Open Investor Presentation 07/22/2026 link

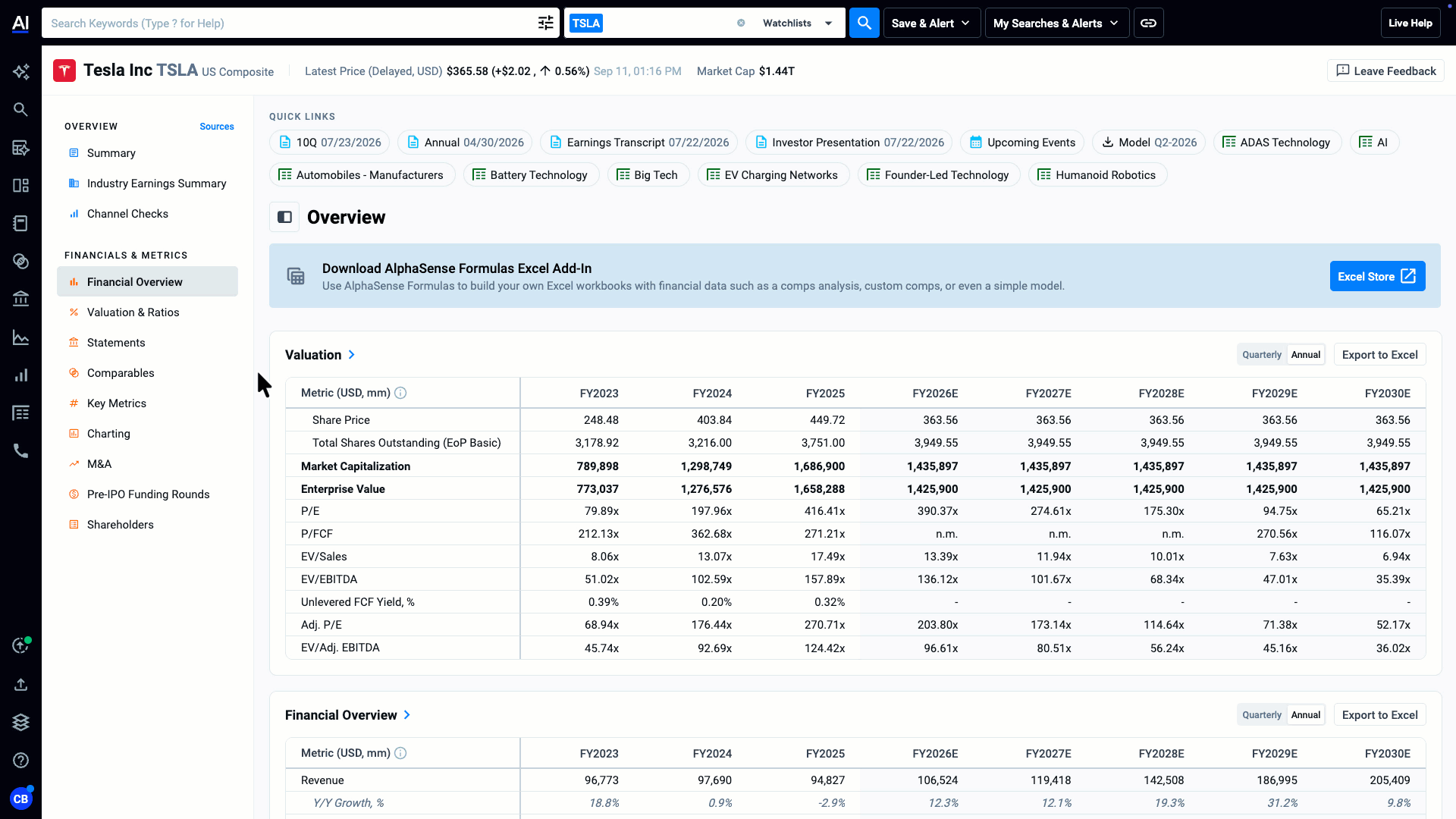(849, 143)
